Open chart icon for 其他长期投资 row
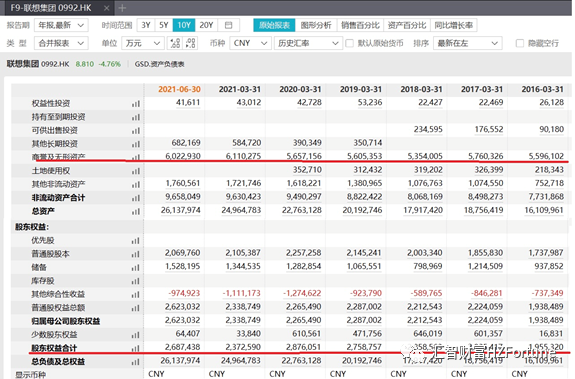 pyautogui.click(x=136, y=144)
